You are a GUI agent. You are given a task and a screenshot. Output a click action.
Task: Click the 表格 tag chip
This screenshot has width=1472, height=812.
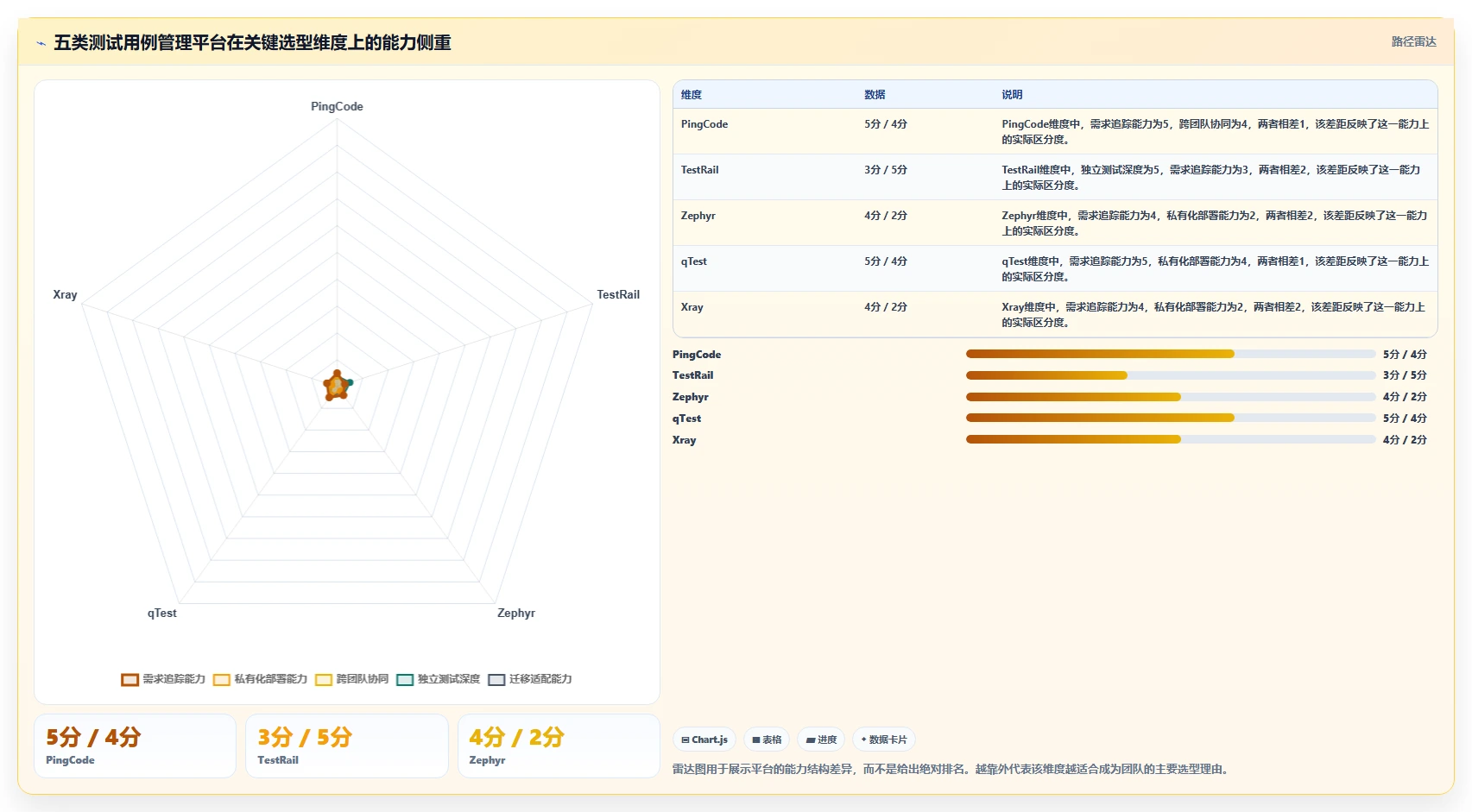[767, 740]
